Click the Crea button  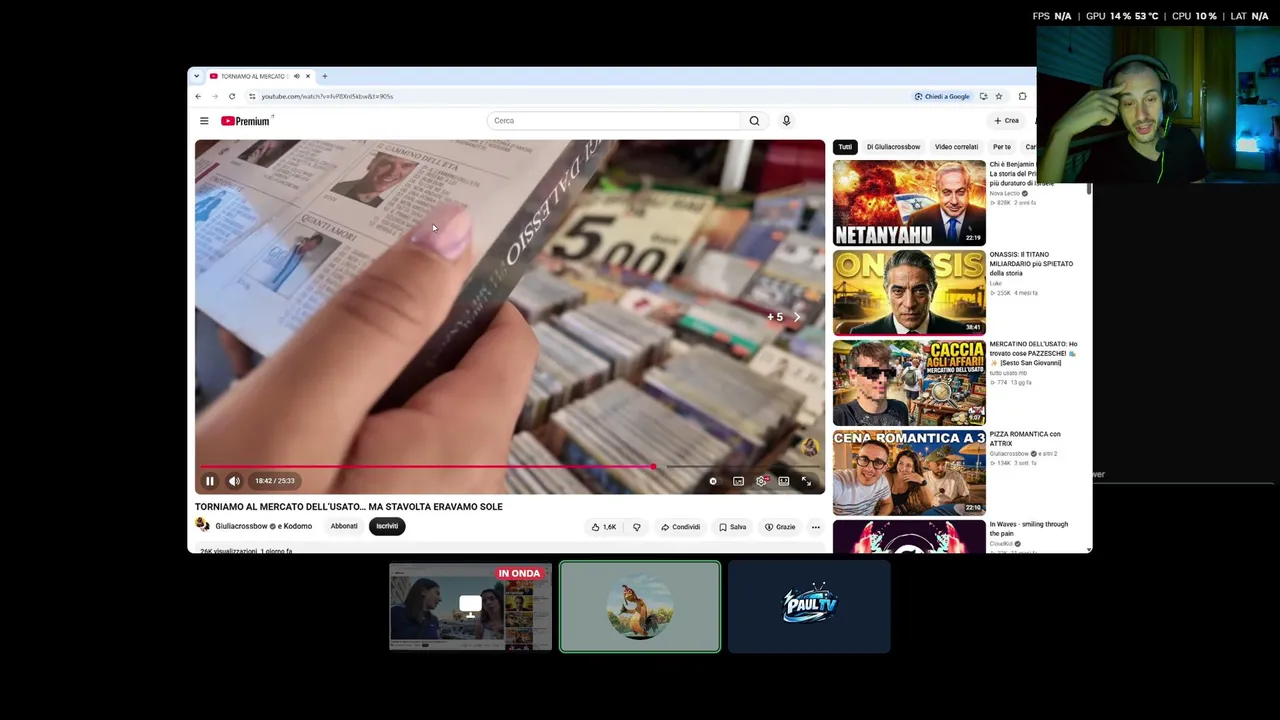[1007, 121]
